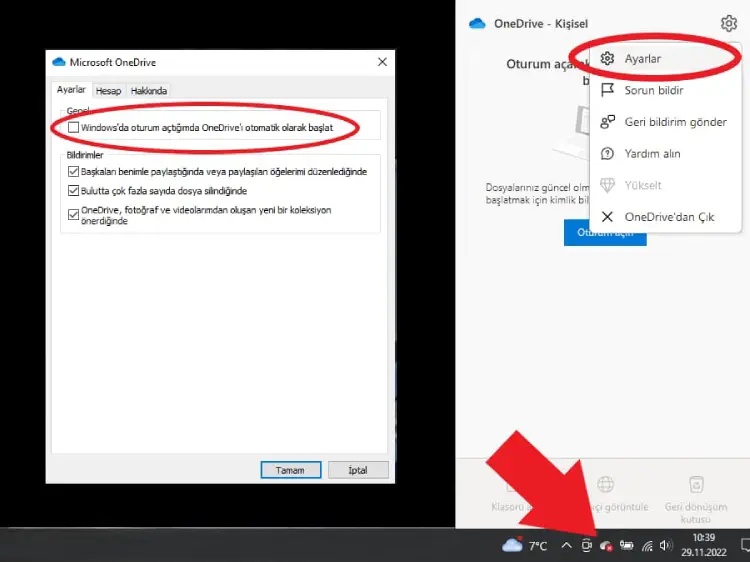This screenshot has height=562, width=750.
Task: Expand hidden system tray icons chevron
Action: (567, 545)
